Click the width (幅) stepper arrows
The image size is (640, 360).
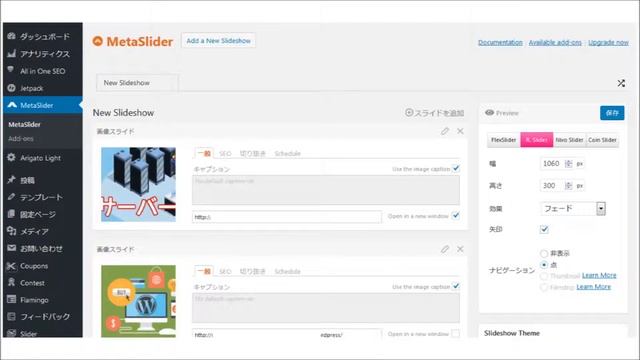tap(569, 164)
